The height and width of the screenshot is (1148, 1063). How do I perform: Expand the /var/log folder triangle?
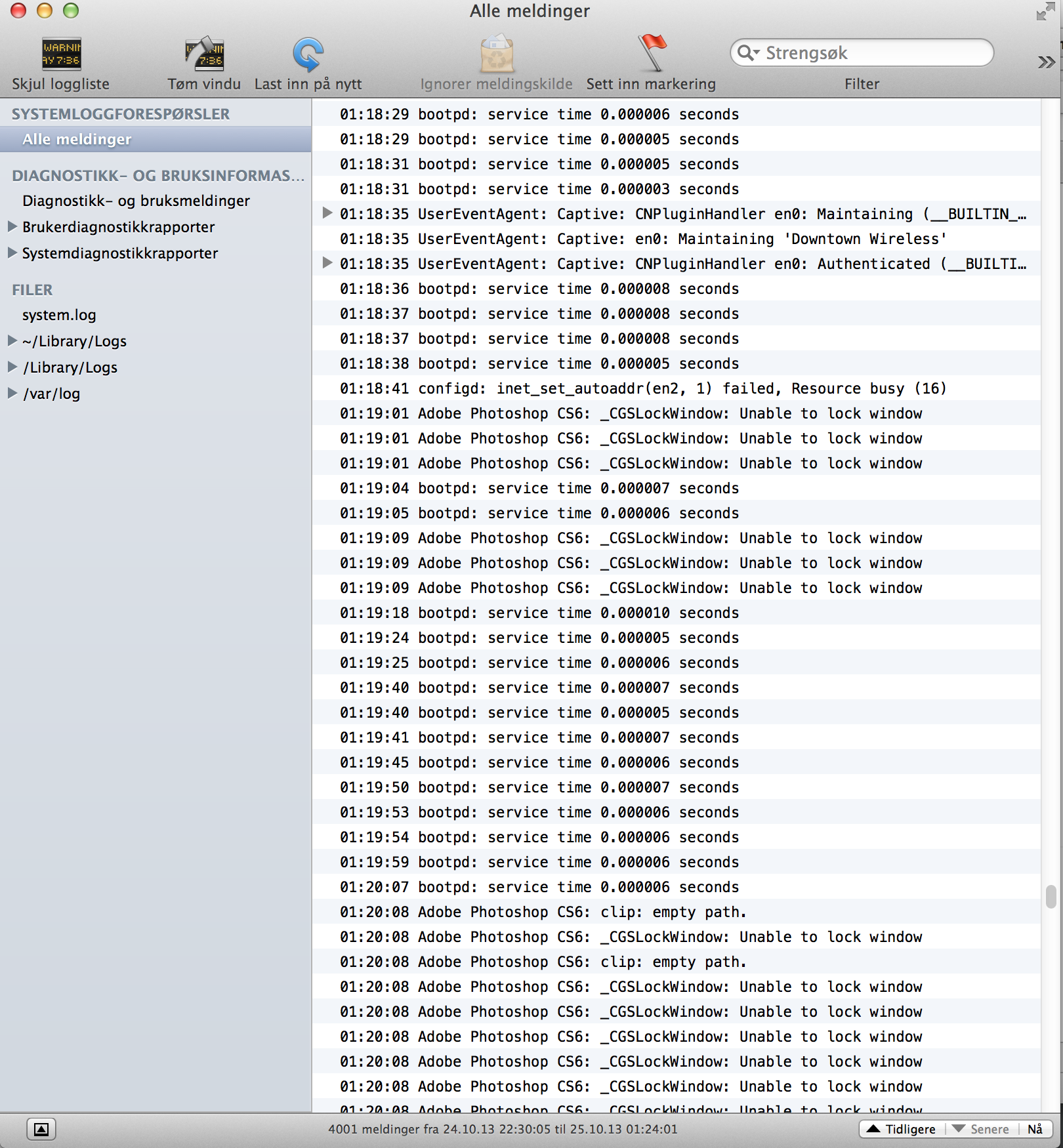(x=12, y=394)
